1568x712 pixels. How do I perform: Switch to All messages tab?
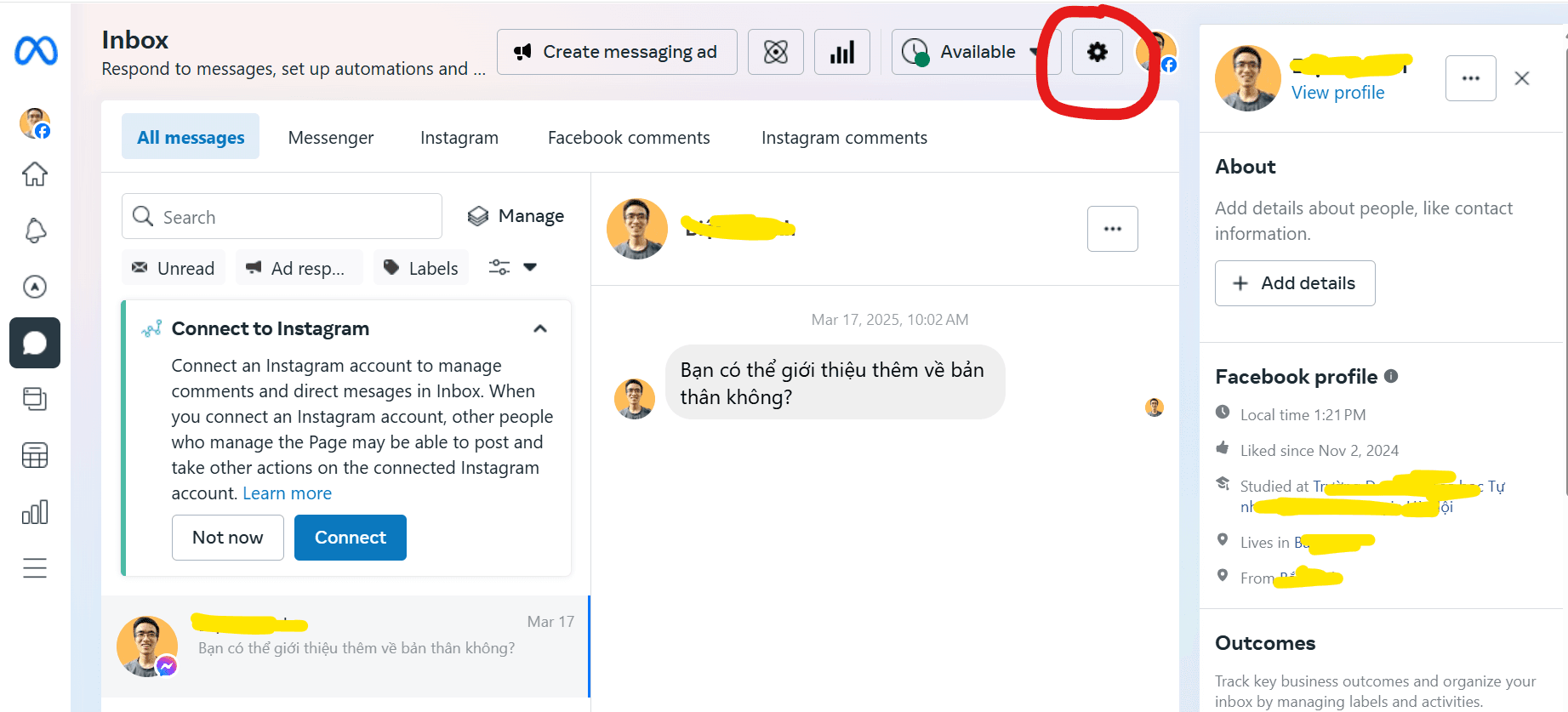point(191,137)
